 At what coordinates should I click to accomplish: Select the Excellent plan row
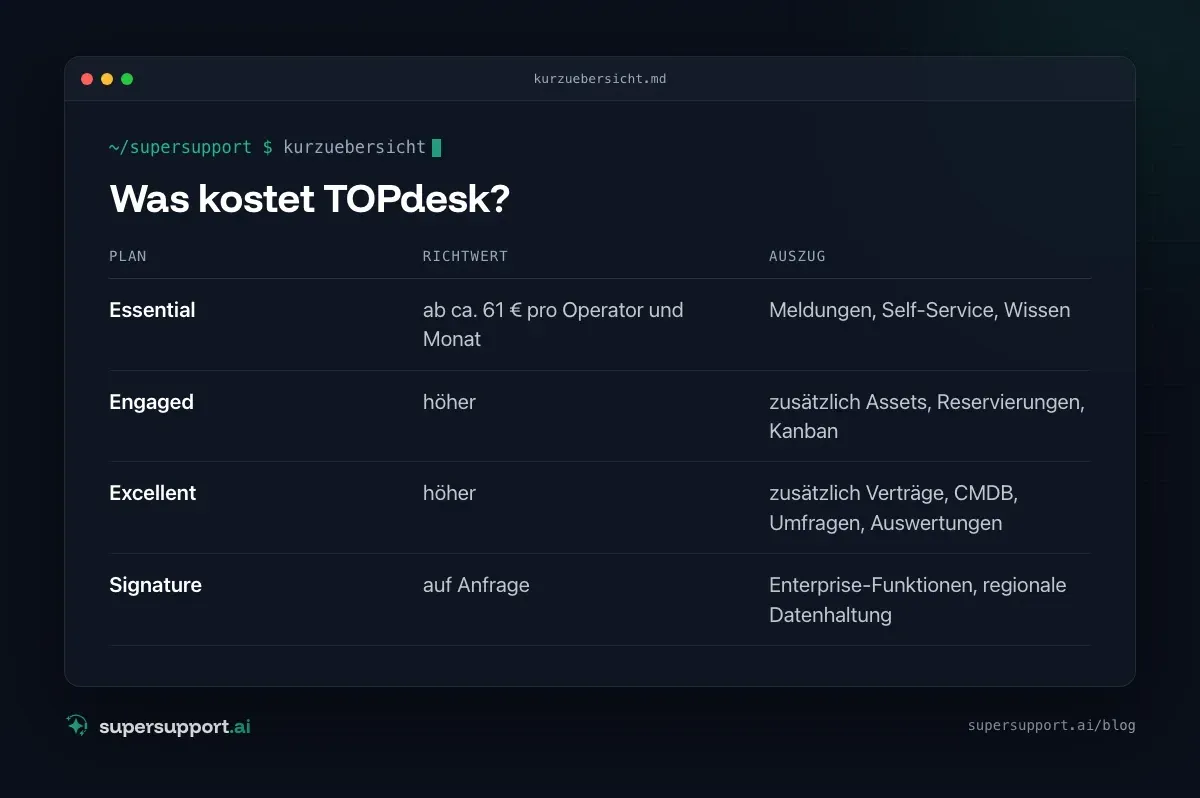click(x=600, y=508)
